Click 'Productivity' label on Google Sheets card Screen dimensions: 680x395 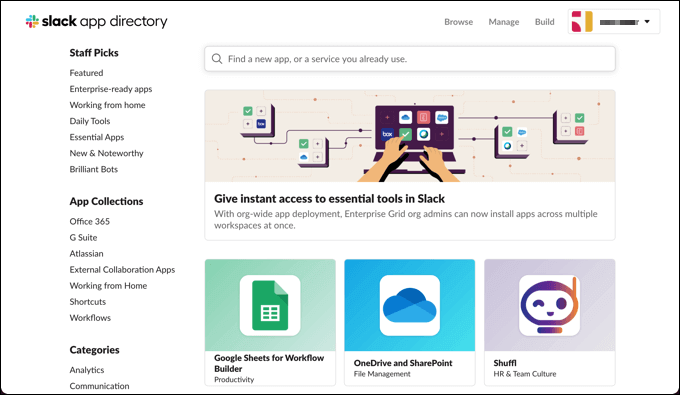click(234, 379)
